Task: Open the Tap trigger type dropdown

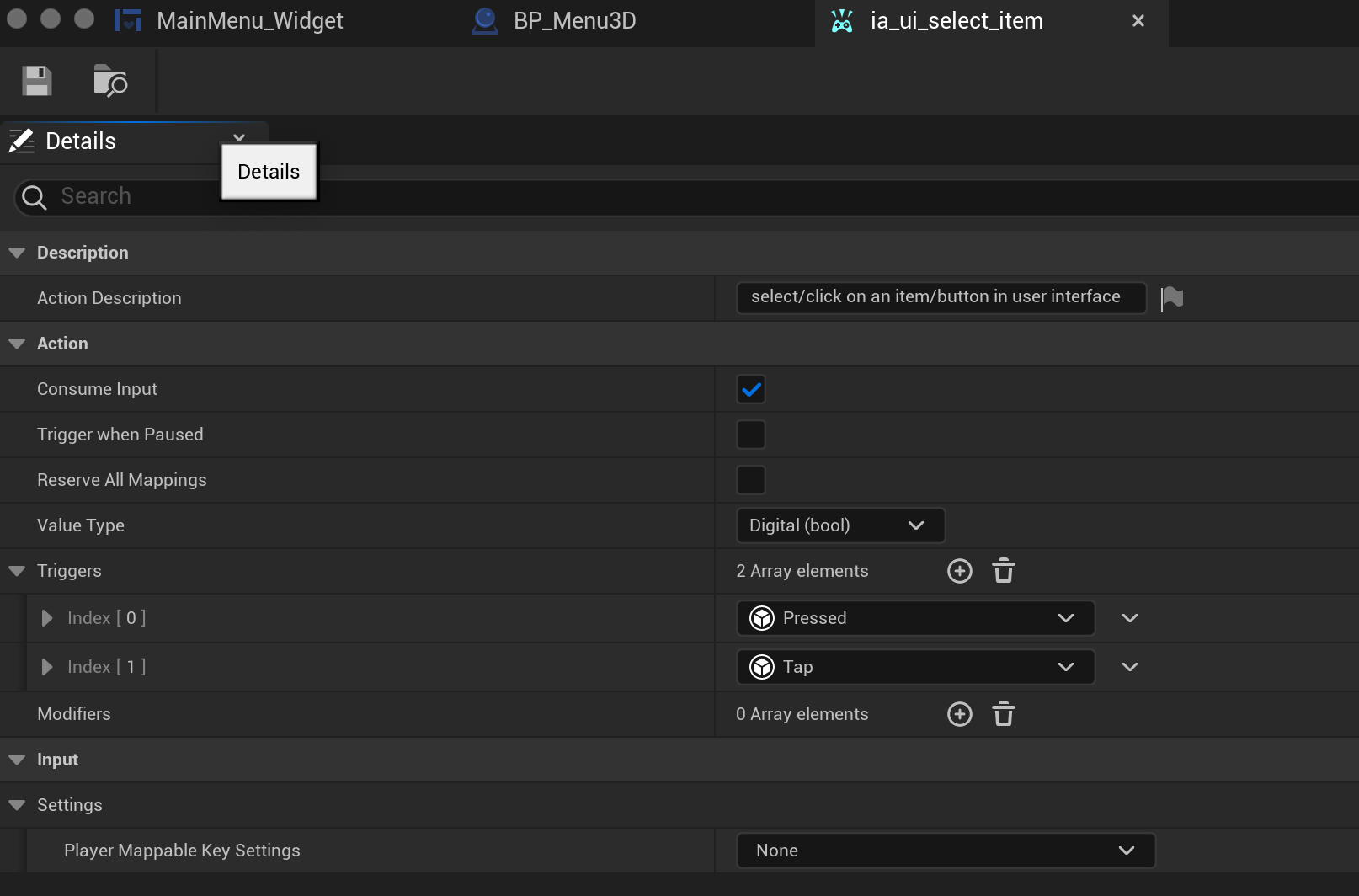Action: [915, 667]
